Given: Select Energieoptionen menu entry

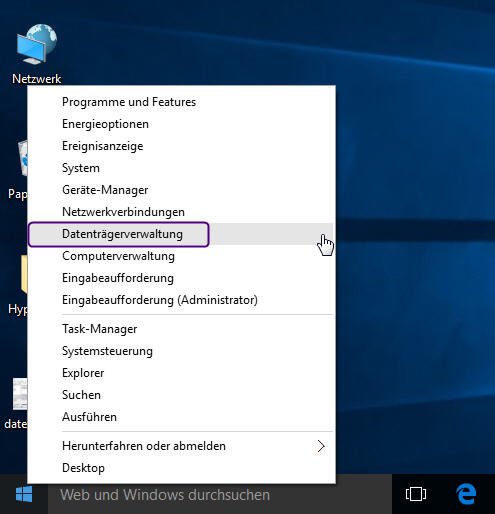Looking at the screenshot, I should 181,124.
